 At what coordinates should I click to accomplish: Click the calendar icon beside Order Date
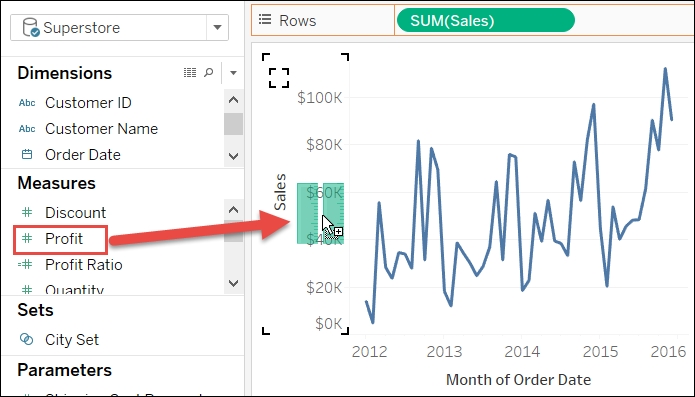coord(27,155)
